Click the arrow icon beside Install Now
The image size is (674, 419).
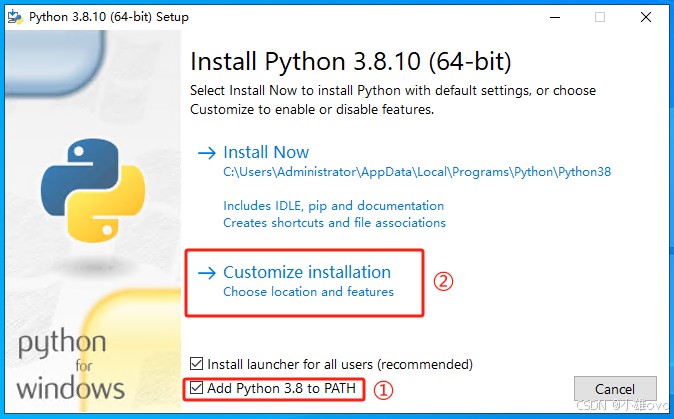coord(207,153)
